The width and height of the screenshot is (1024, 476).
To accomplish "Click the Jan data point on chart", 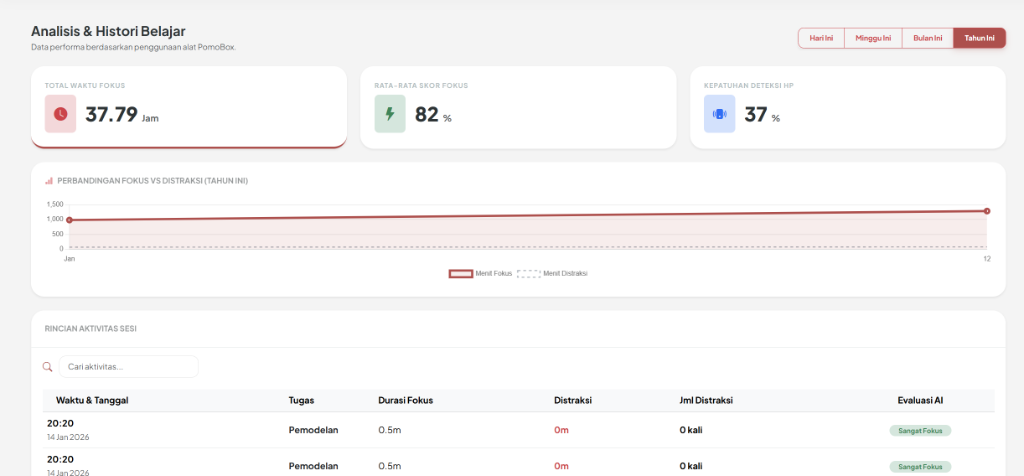I will point(69,220).
